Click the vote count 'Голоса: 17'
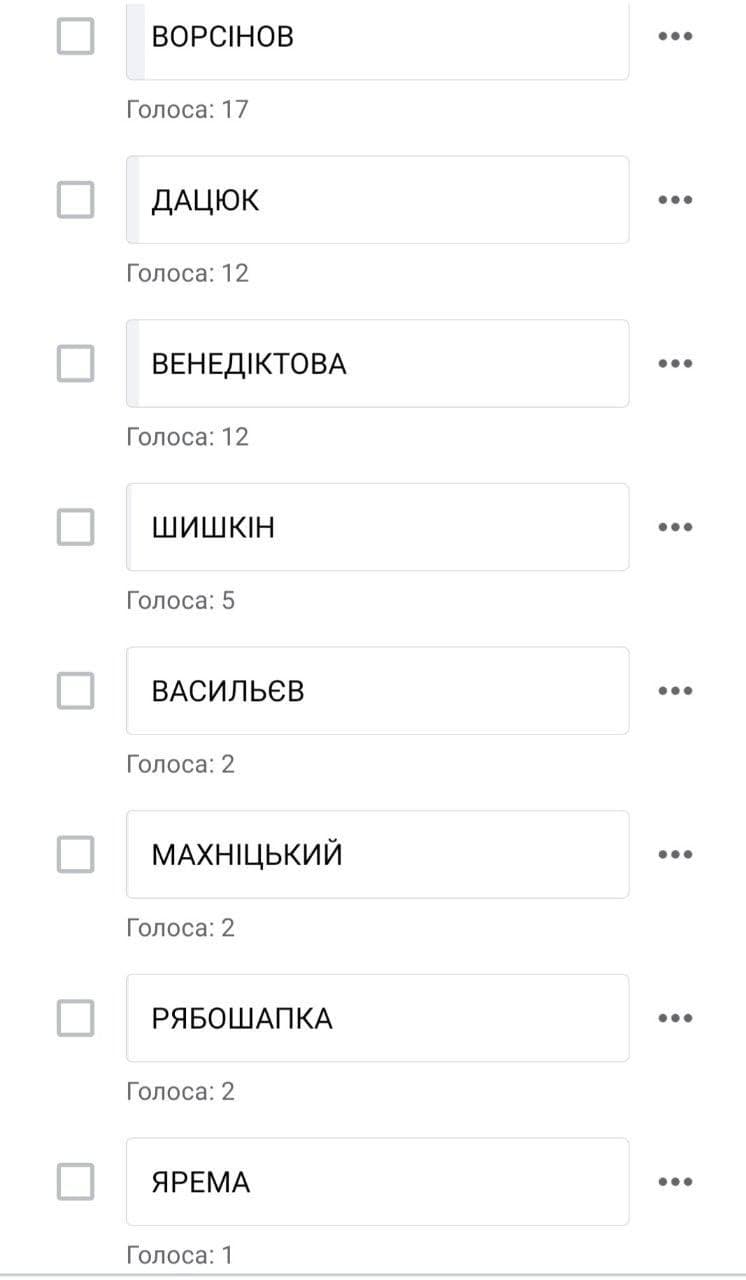This screenshot has height=1280, width=746. [x=189, y=110]
